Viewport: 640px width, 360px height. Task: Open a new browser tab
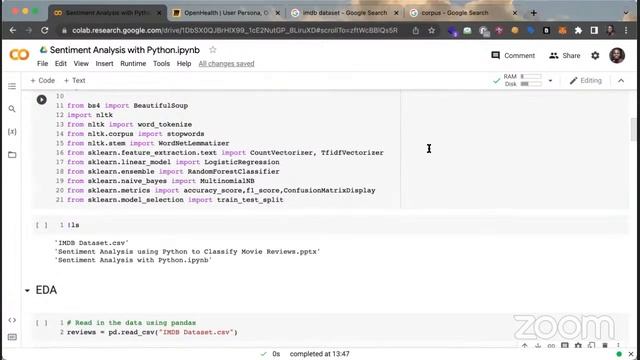533,13
